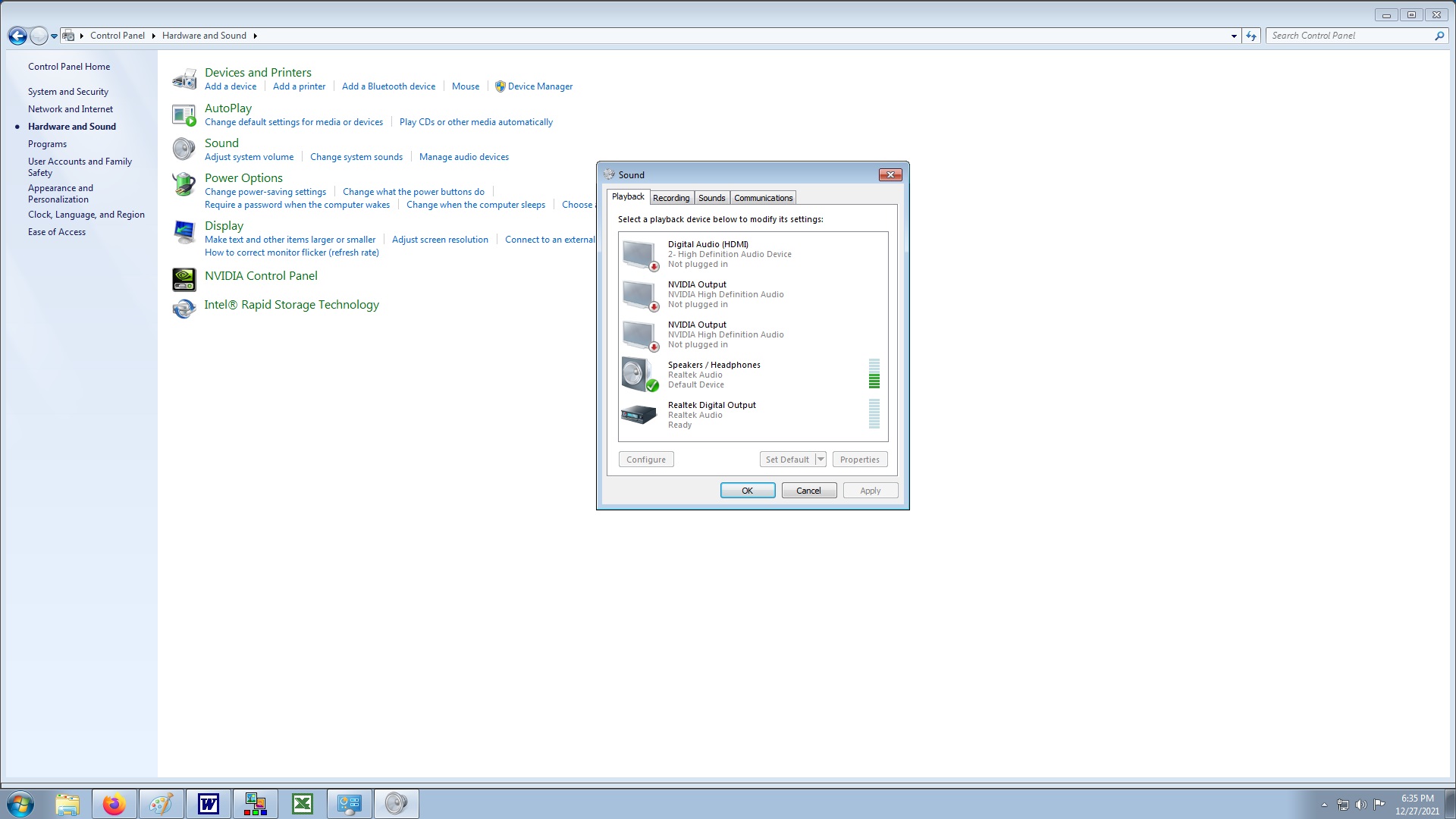Select the Digital Audio (HDMI) device icon

pos(640,255)
